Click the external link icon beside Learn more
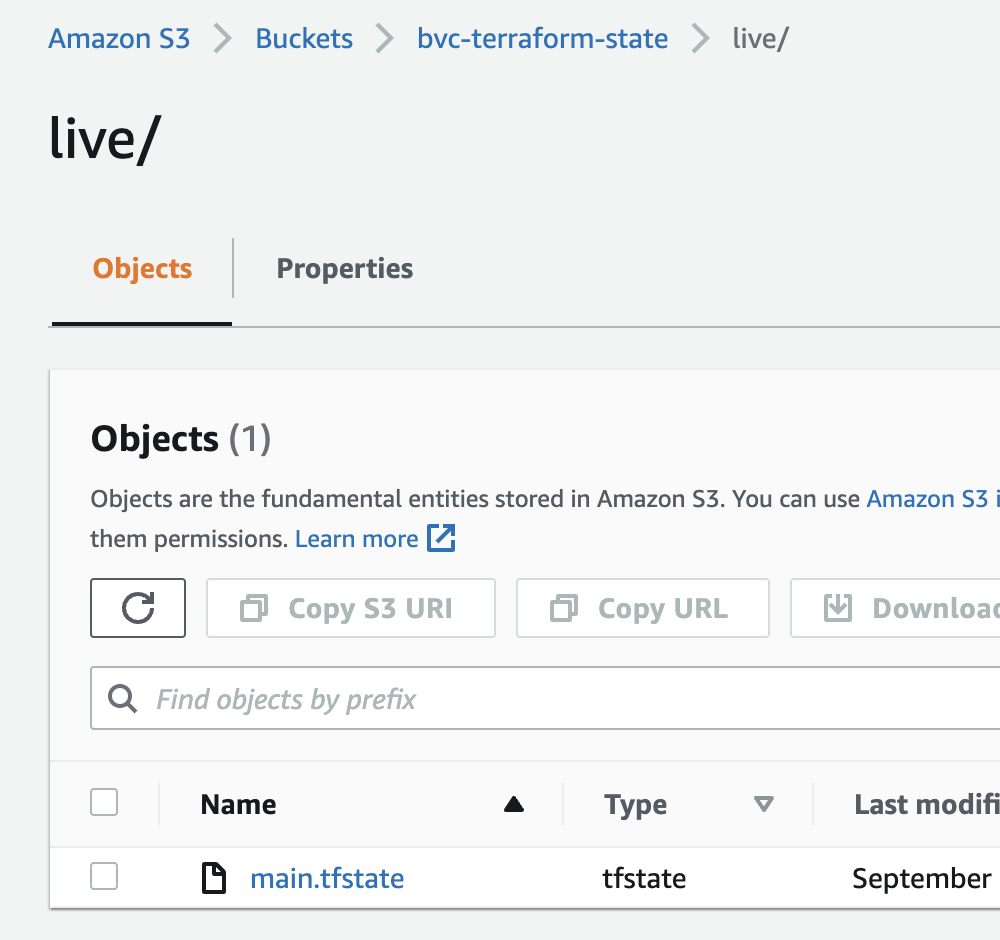 (x=441, y=538)
